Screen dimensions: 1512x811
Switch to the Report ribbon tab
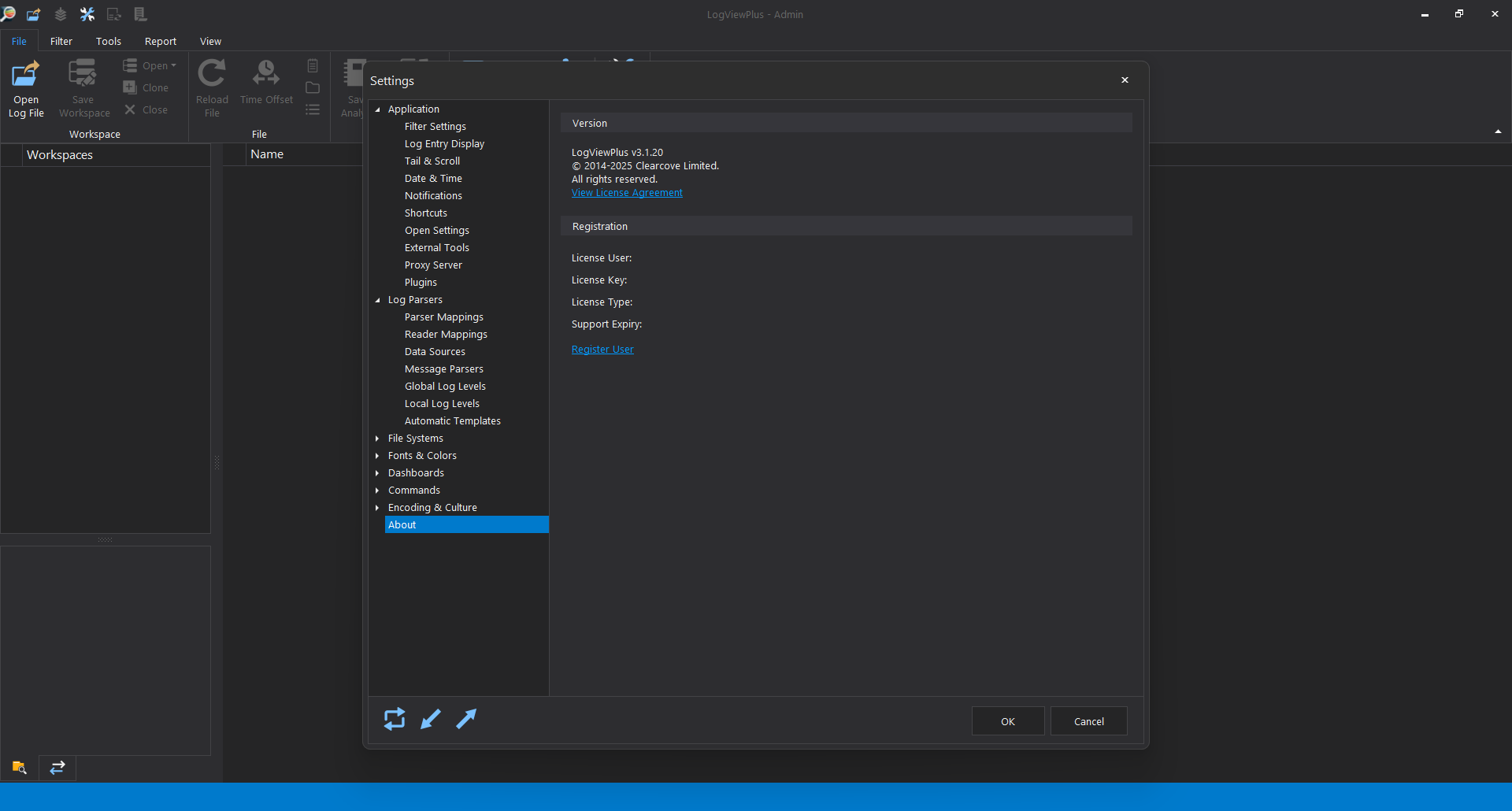point(161,41)
